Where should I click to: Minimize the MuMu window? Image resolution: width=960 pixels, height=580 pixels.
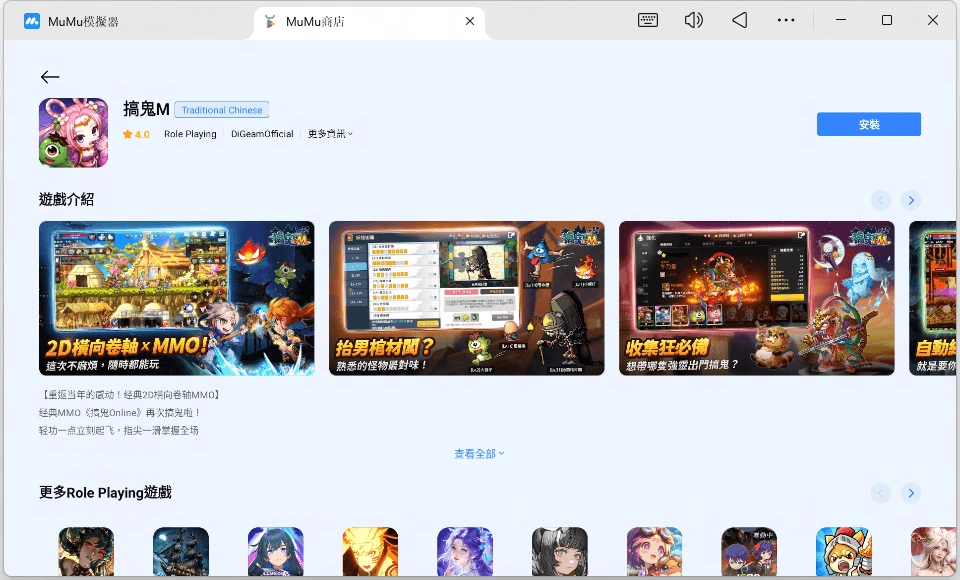click(x=841, y=20)
